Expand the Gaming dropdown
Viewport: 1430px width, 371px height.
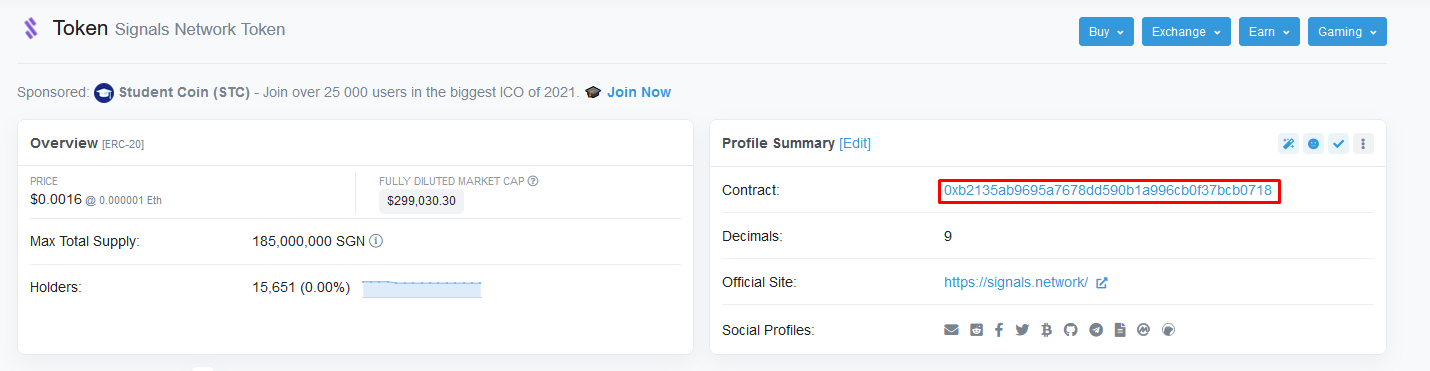[x=1347, y=31]
